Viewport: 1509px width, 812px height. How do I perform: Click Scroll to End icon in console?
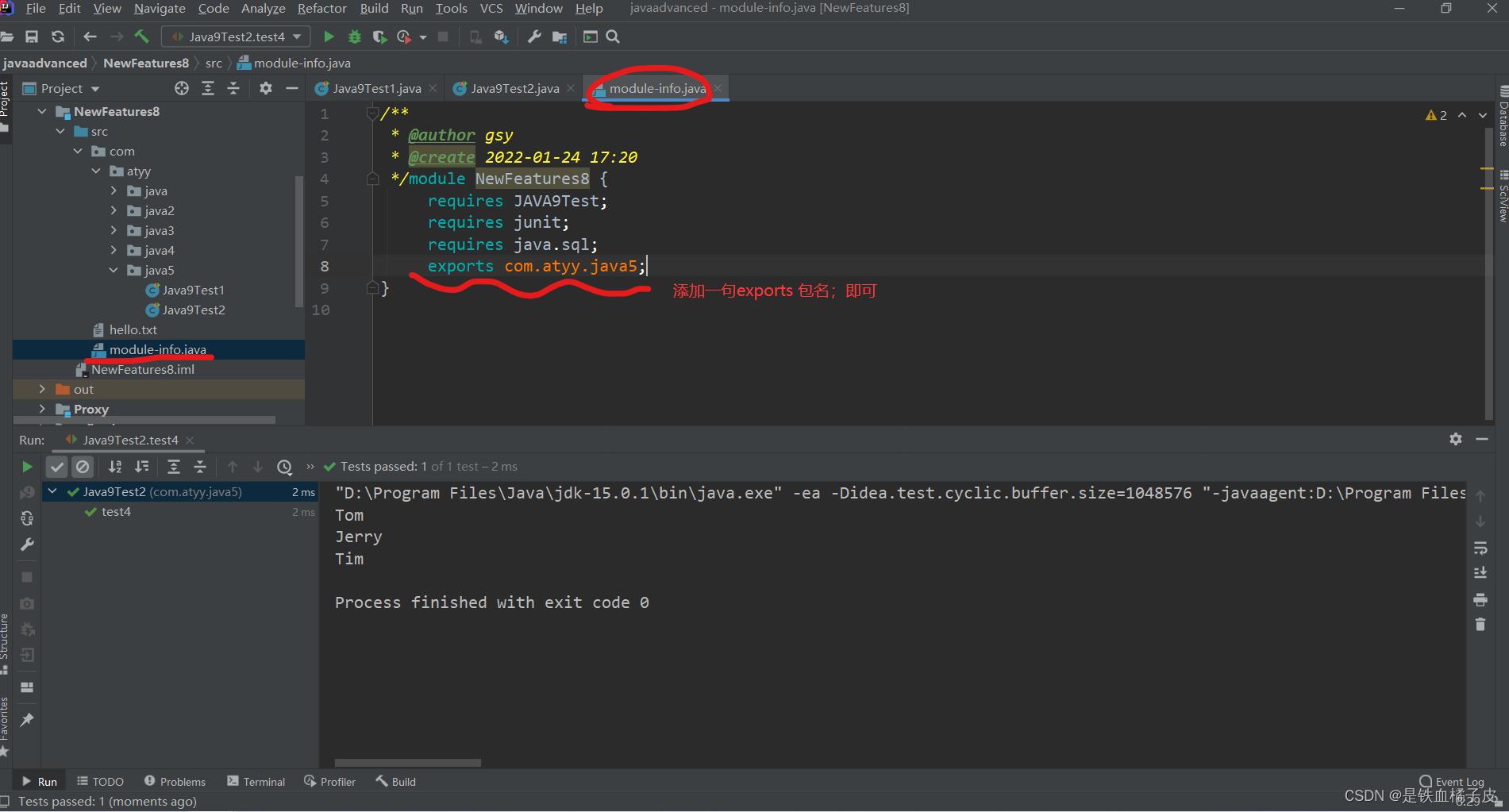[1480, 573]
